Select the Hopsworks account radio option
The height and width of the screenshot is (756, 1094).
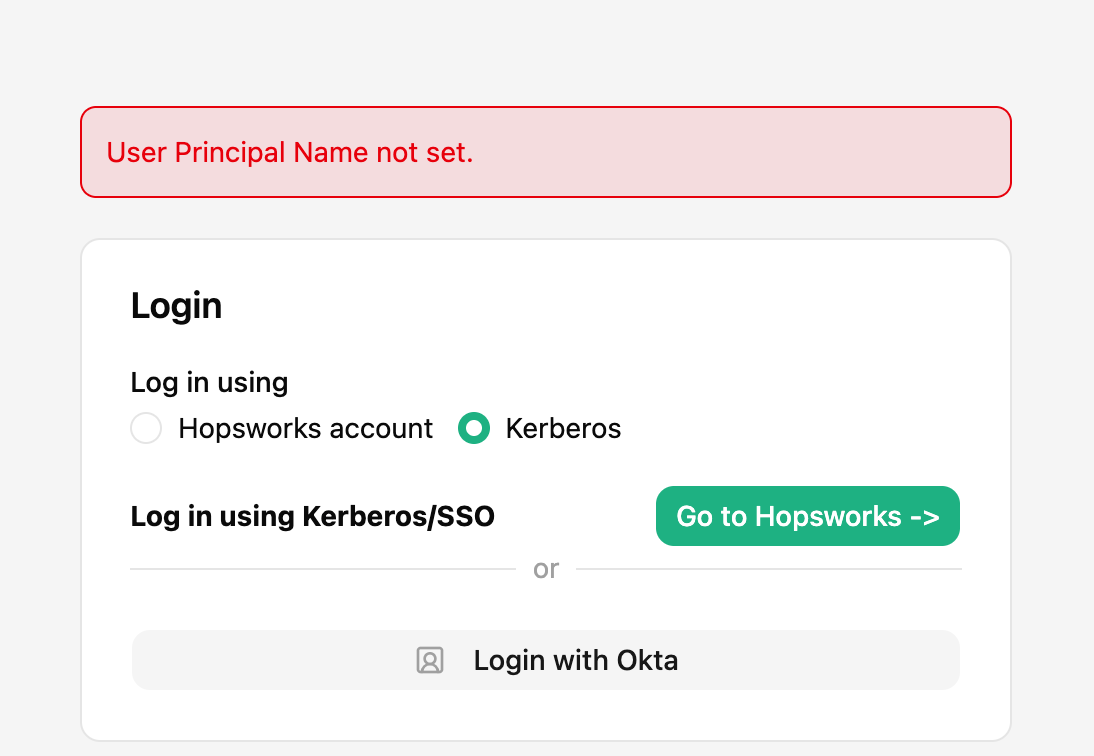pos(146,428)
